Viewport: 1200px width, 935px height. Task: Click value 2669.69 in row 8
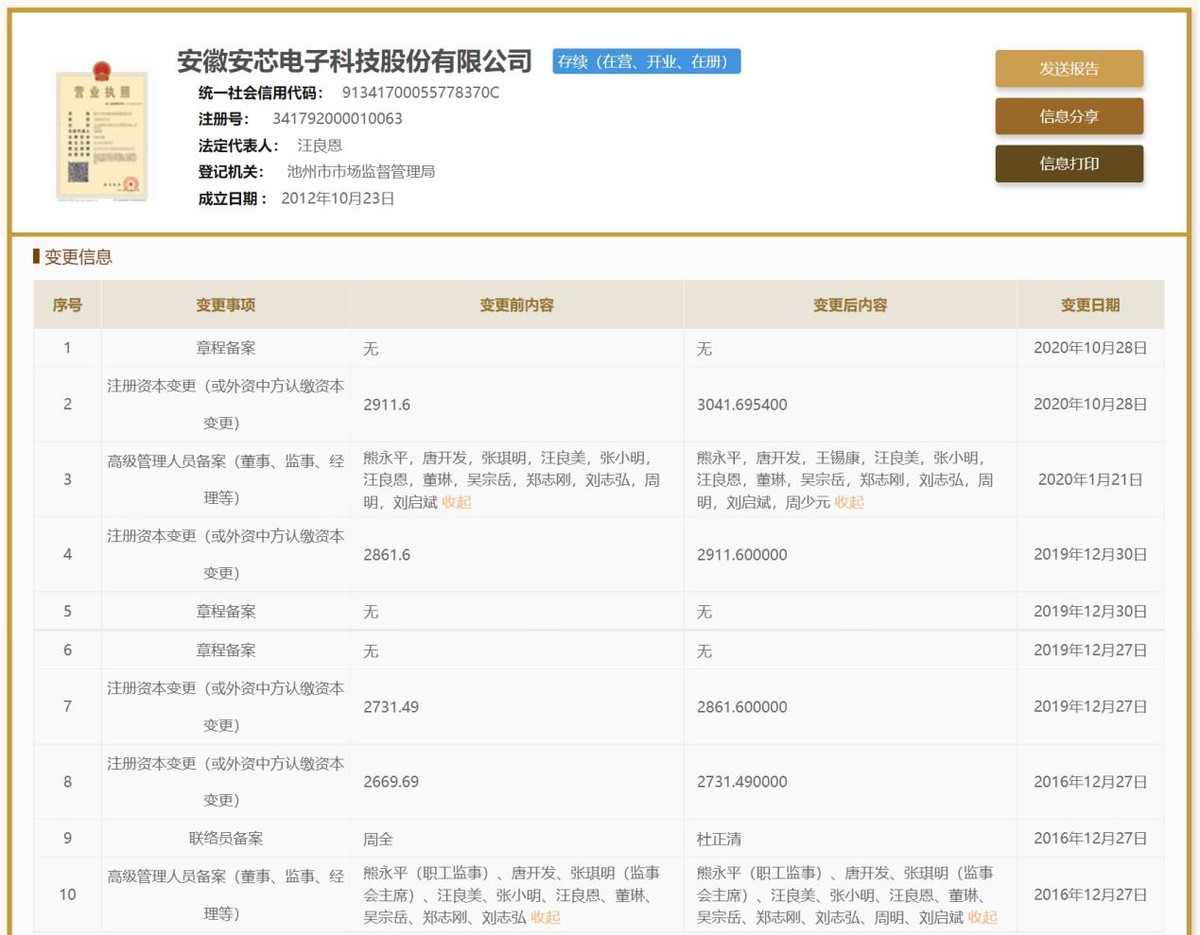pos(391,782)
